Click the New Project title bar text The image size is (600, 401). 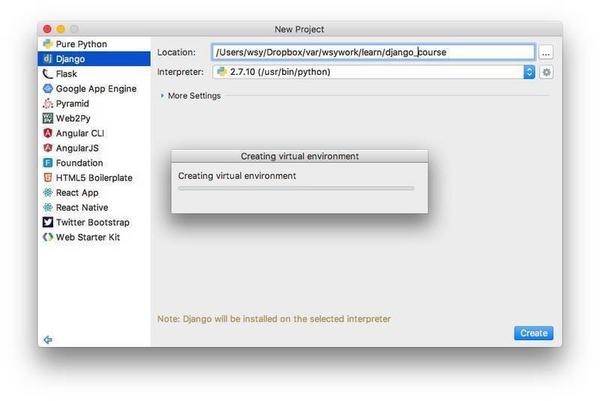299,29
